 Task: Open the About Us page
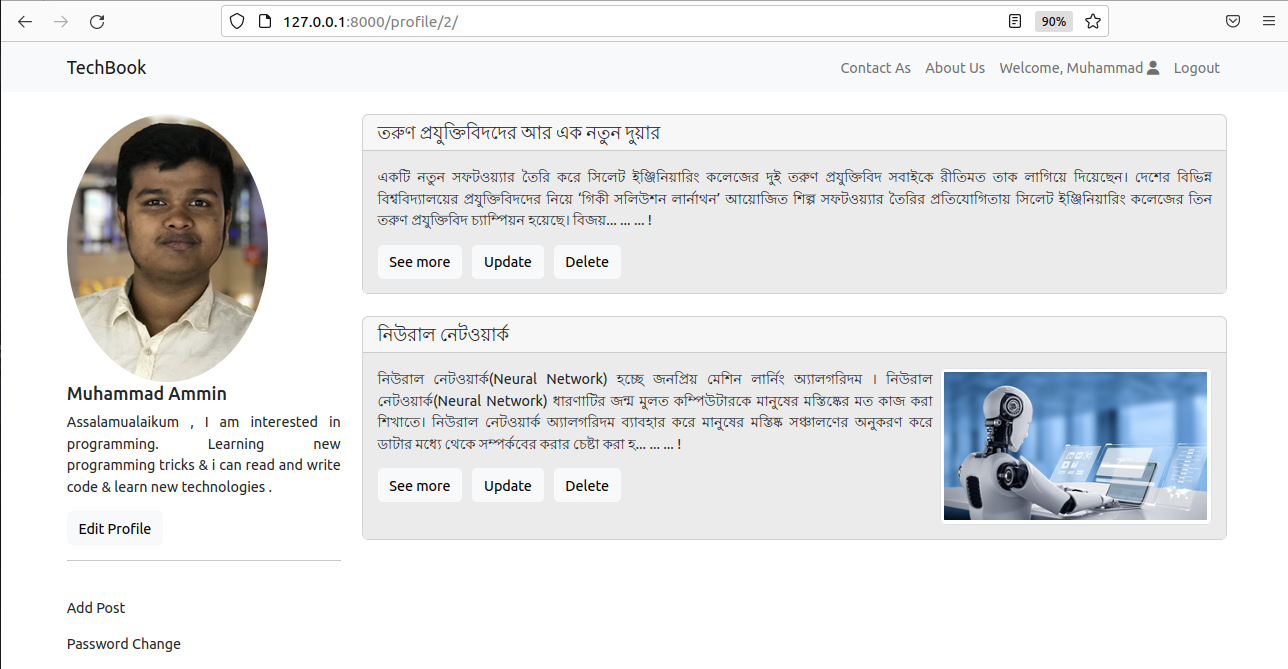click(954, 67)
